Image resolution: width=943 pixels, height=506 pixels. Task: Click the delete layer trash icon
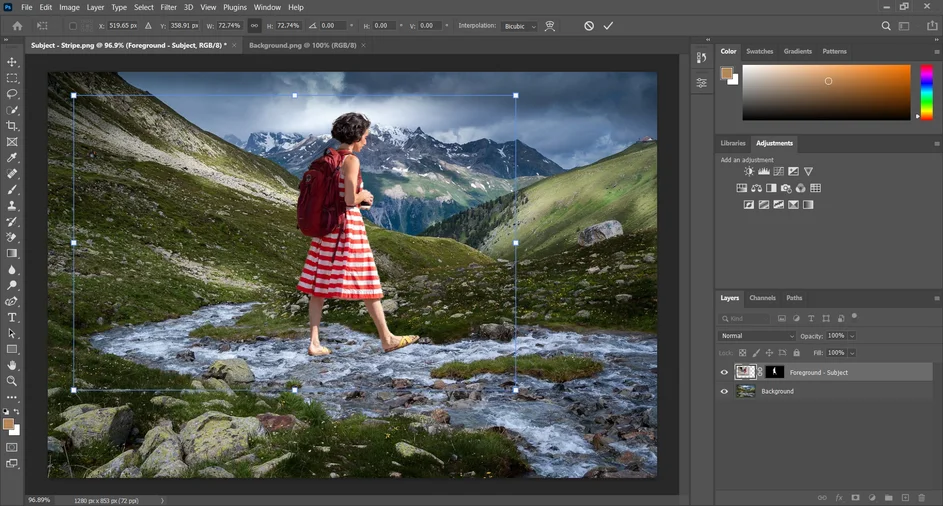pyautogui.click(x=921, y=497)
